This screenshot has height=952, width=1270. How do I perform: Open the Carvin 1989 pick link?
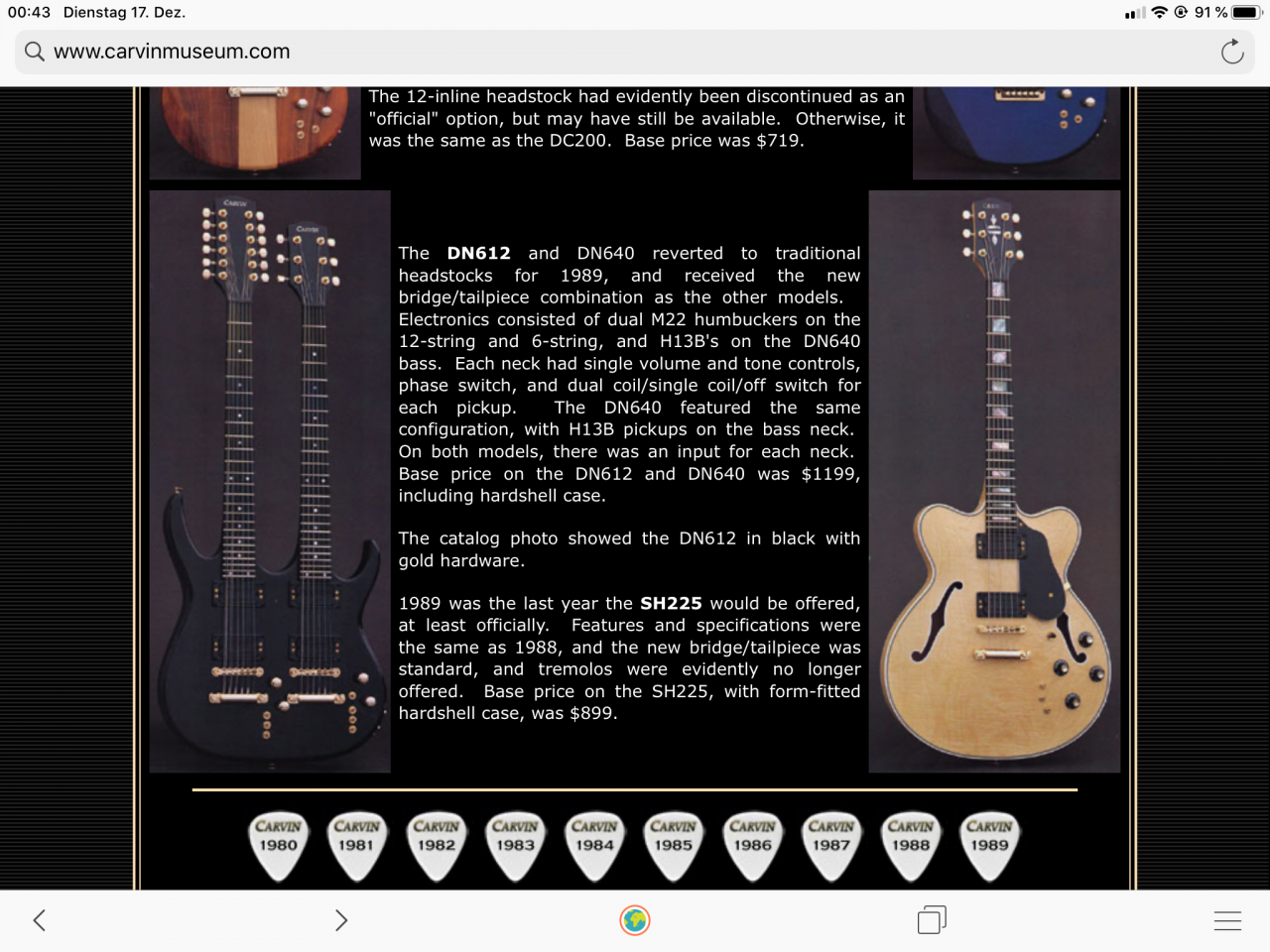pos(989,846)
